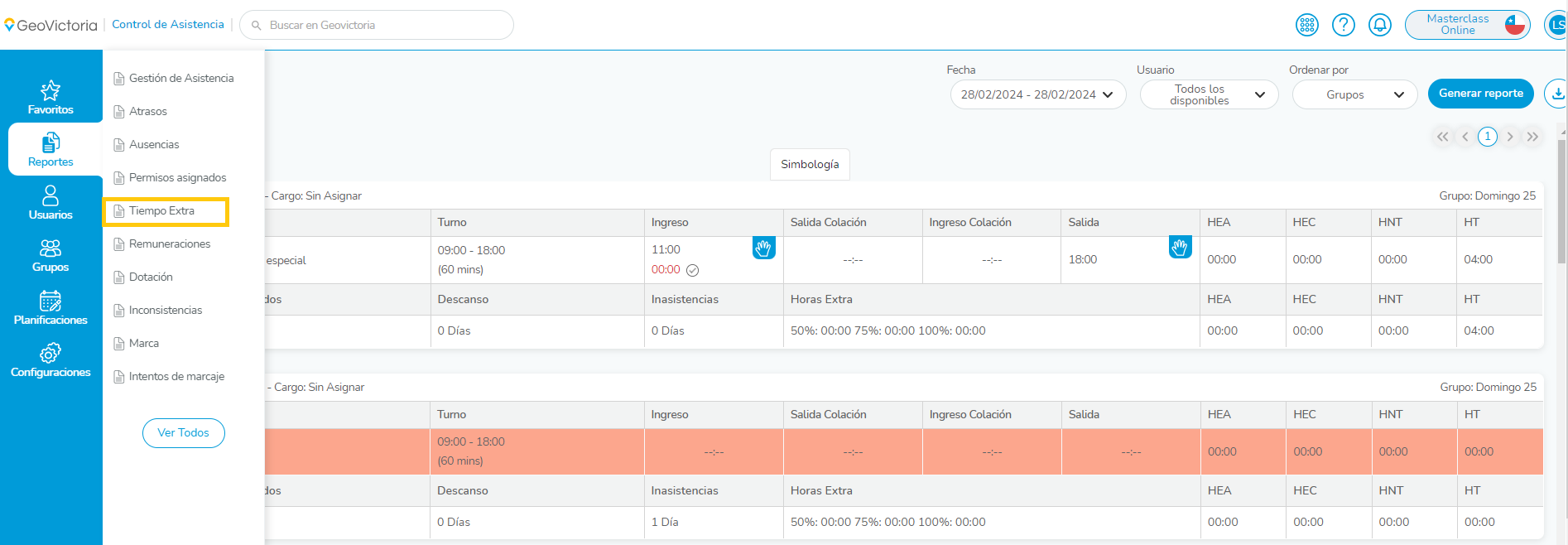1568x545 pixels.
Task: Open Gestión de Asistencia menu item
Action: pyautogui.click(x=180, y=78)
